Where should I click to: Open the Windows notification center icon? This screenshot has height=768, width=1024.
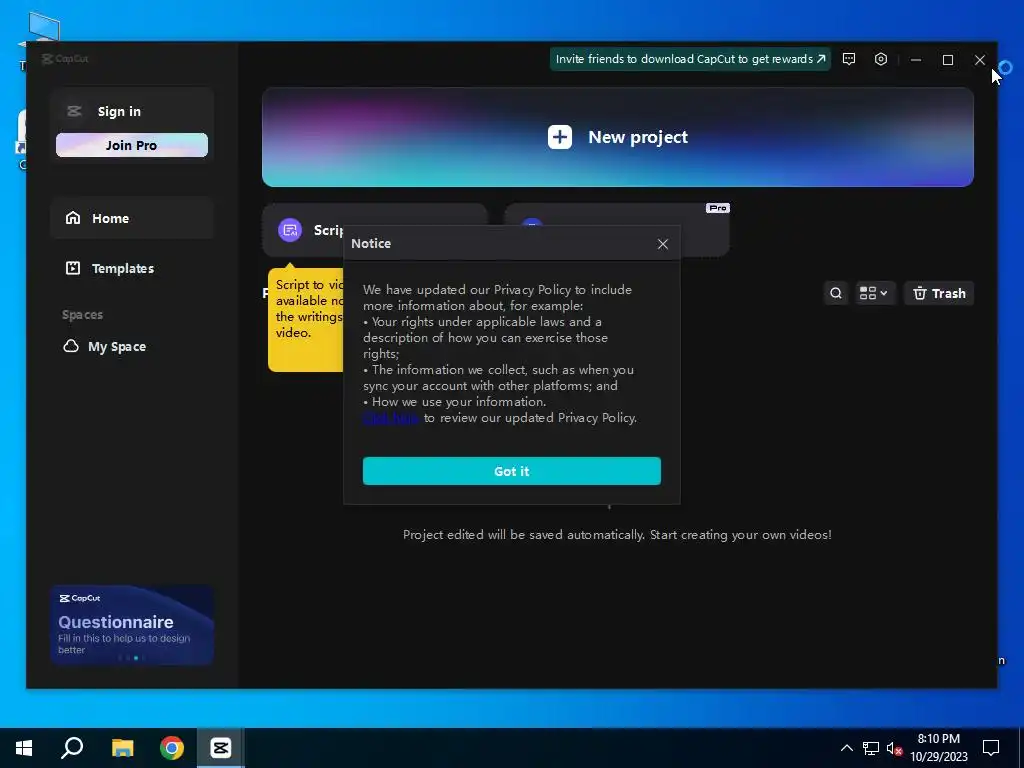(x=991, y=748)
